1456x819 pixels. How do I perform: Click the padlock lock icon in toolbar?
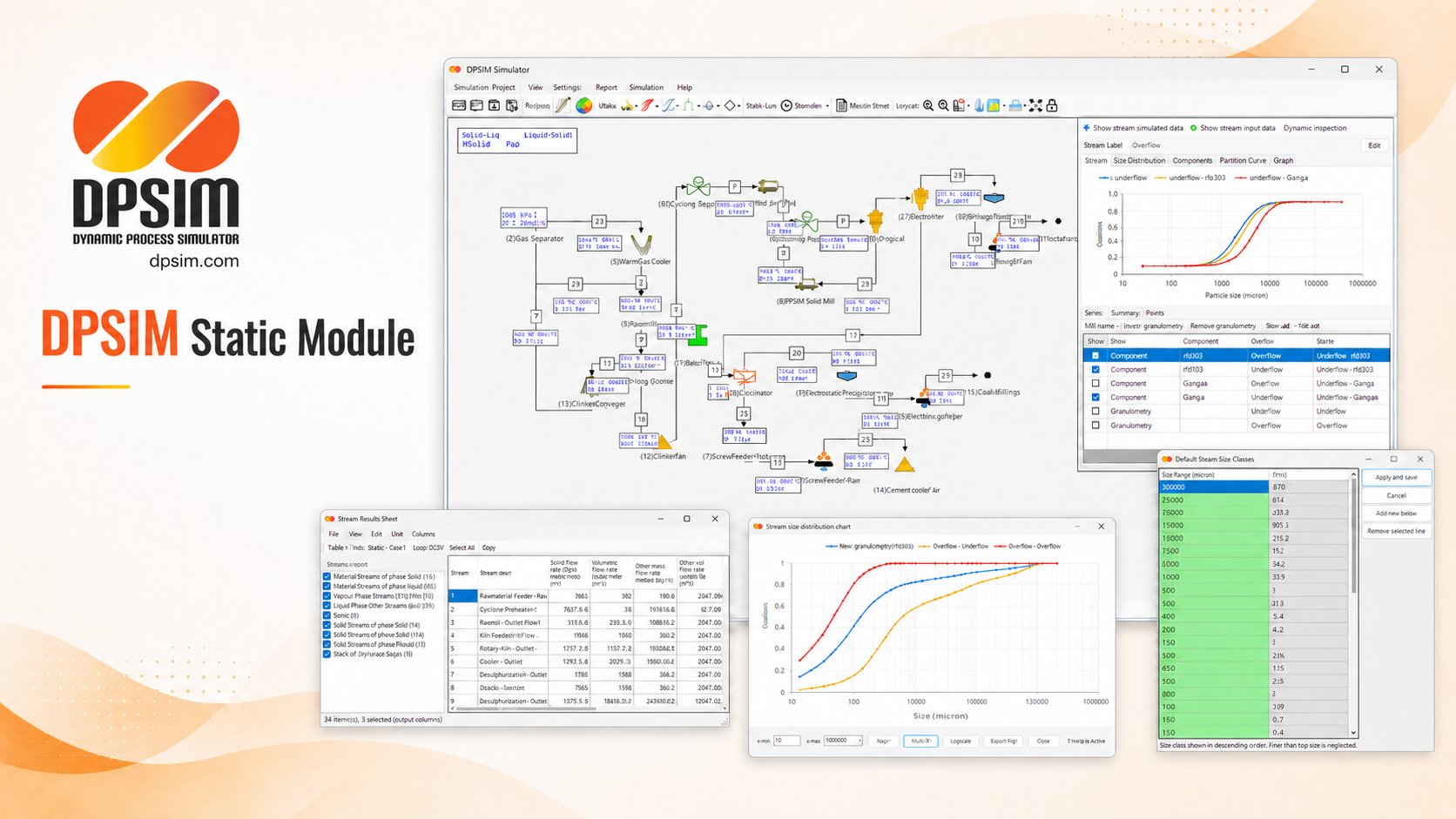tap(1052, 105)
